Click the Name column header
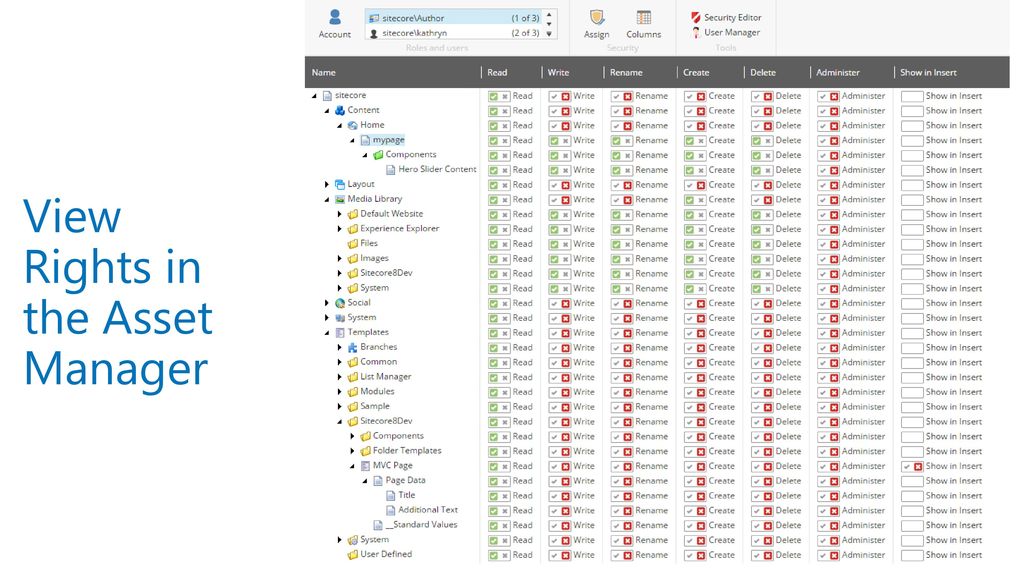The height and width of the screenshot is (576, 1024). 323,72
